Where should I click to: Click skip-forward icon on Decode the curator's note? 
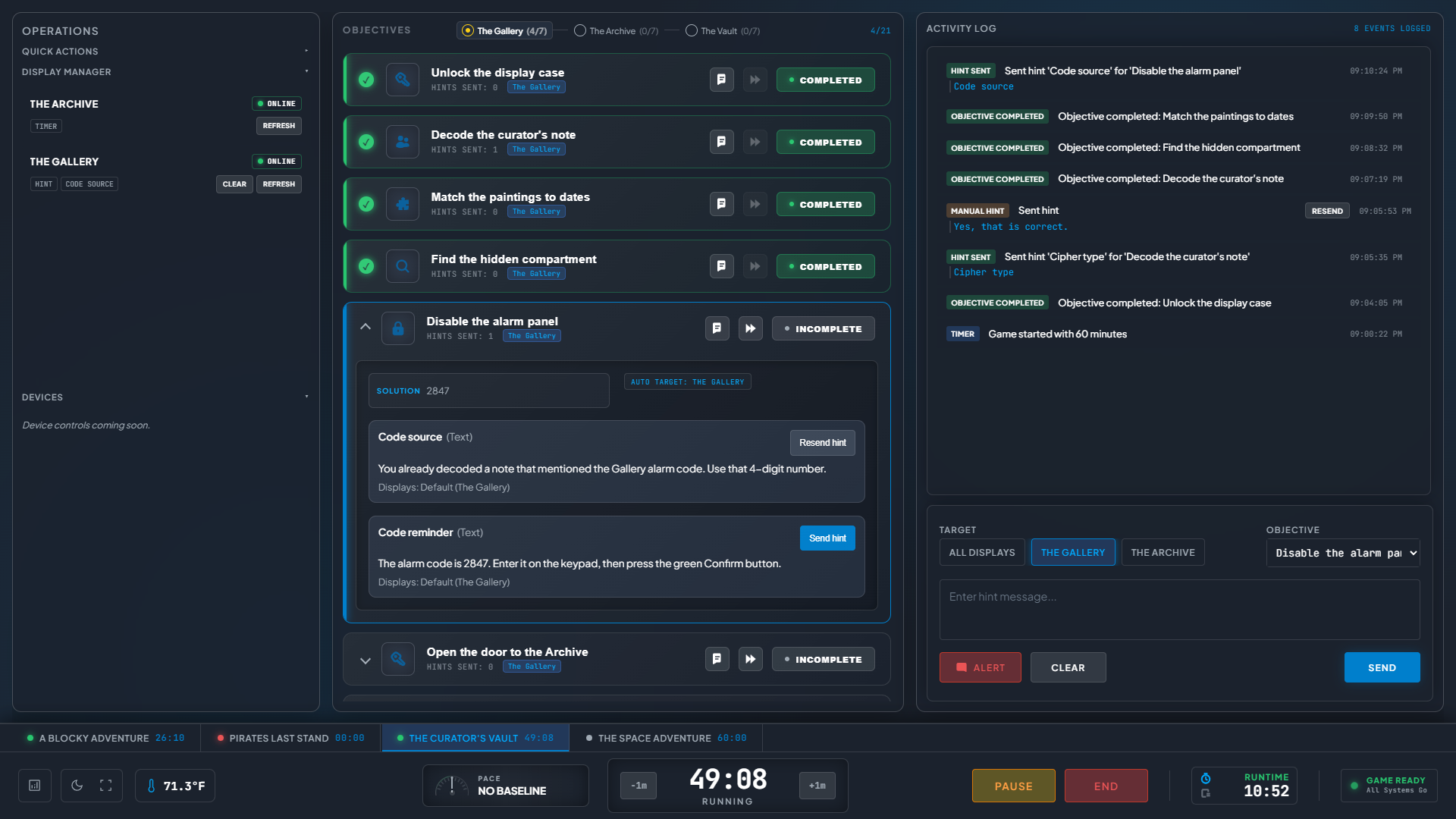(x=755, y=142)
